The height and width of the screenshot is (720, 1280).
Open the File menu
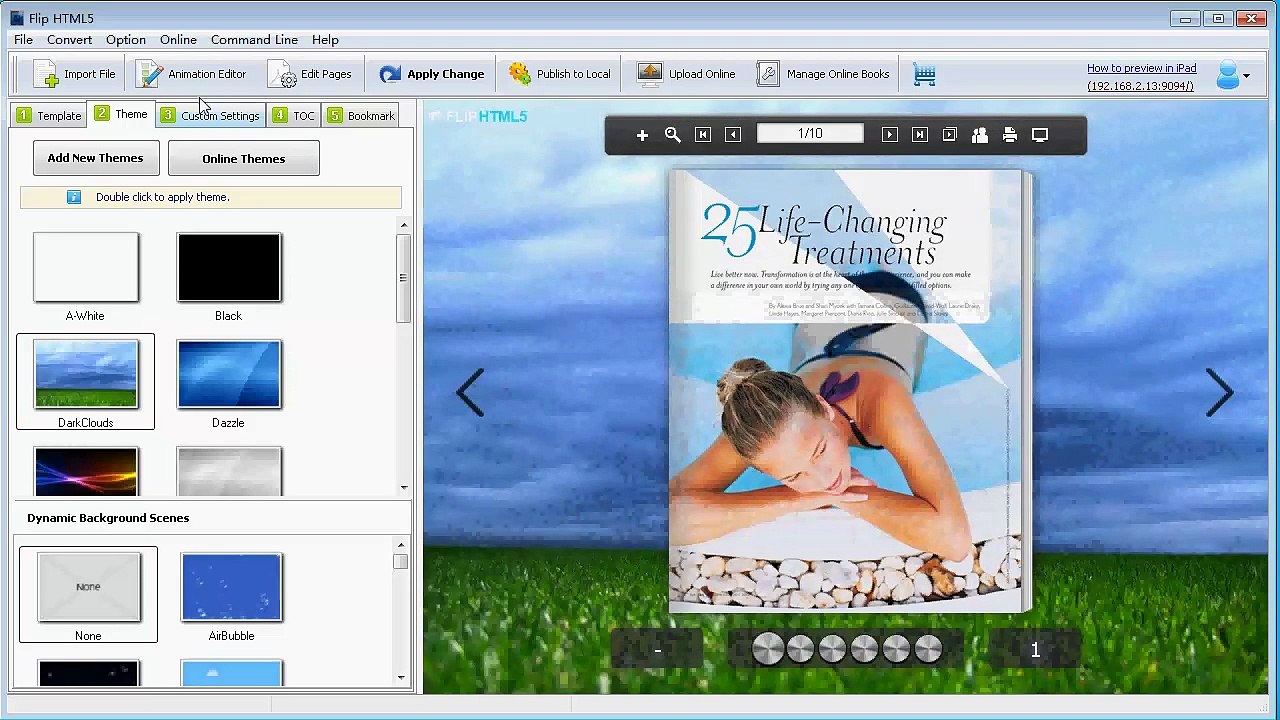[23, 40]
